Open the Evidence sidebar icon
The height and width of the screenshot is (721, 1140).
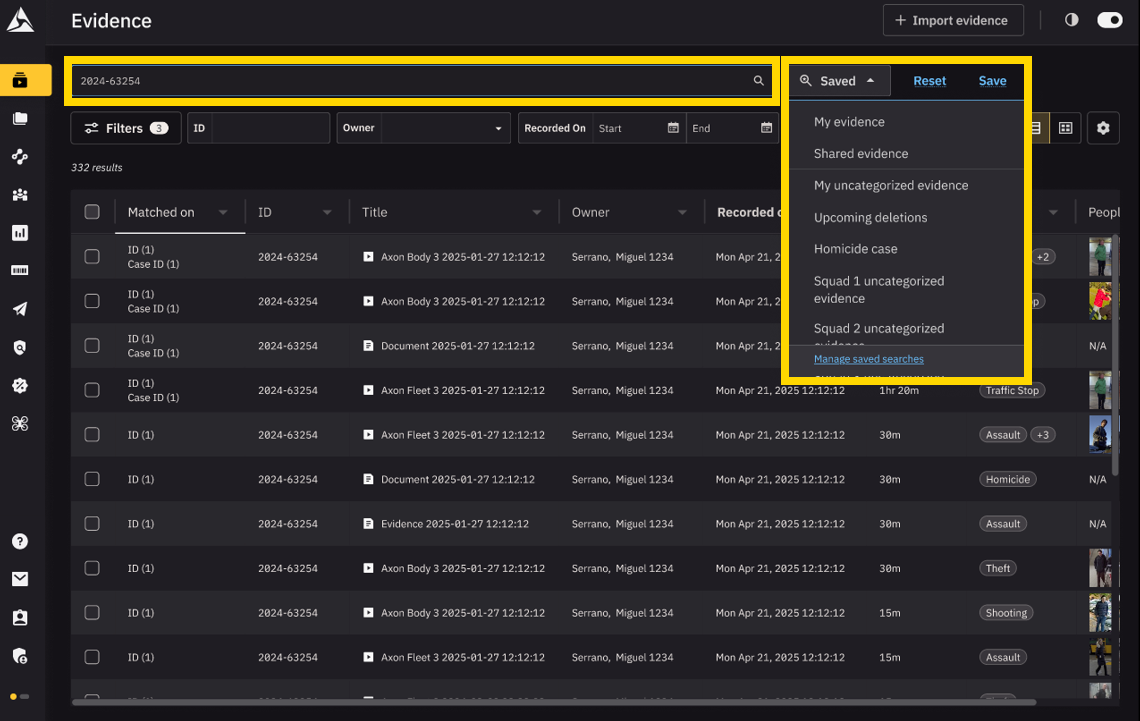(x=21, y=81)
